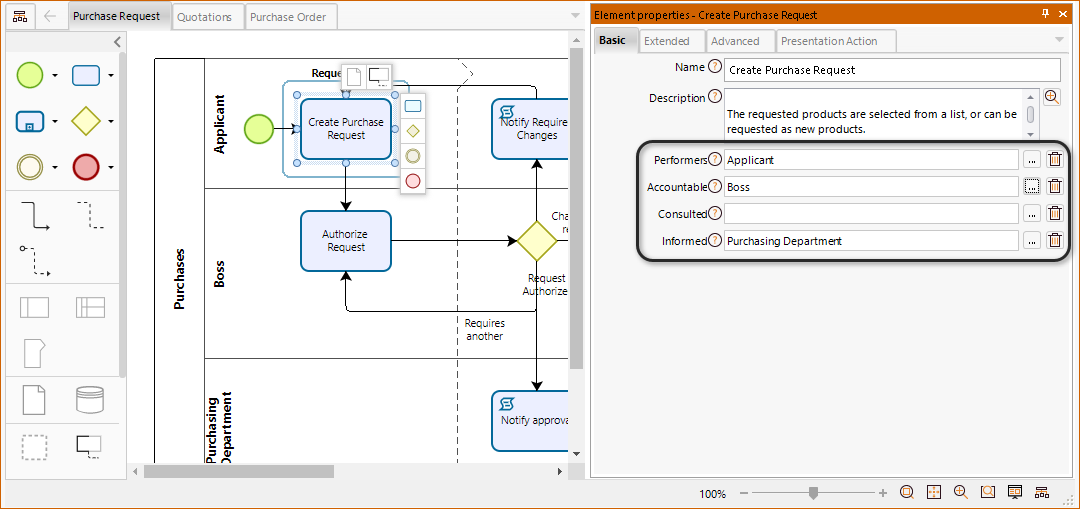Switch to the Extended properties tab
The width and height of the screenshot is (1080, 509).
coord(667,41)
